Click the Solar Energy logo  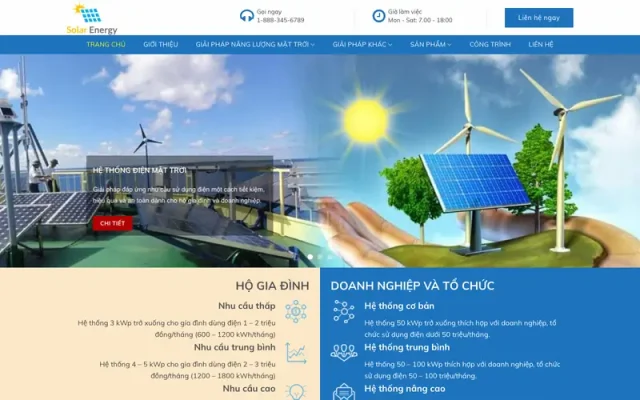[92, 18]
